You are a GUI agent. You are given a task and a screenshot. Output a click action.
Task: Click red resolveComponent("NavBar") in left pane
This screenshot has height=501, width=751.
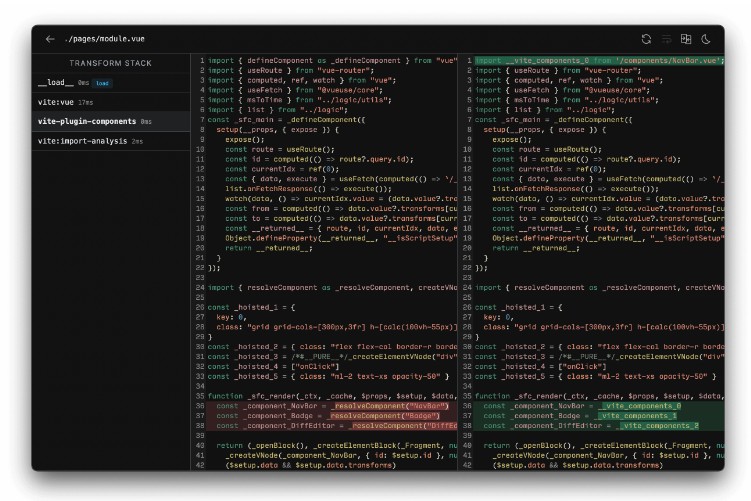(390, 406)
